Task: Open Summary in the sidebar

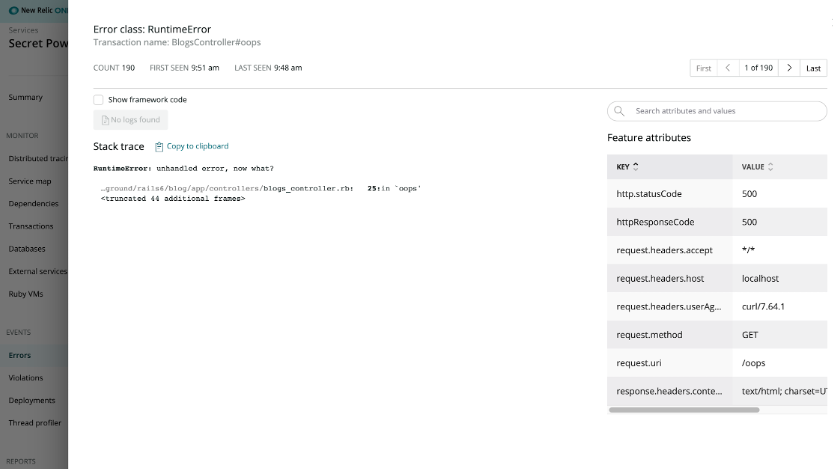Action: 26,97
